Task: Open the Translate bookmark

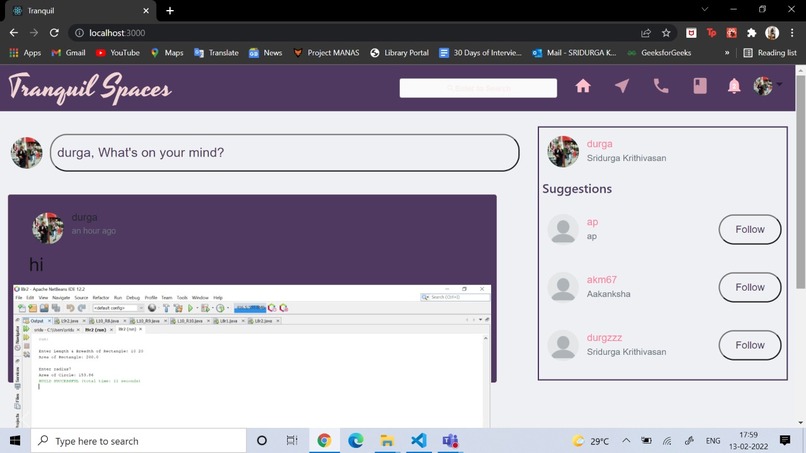Action: click(x=216, y=52)
